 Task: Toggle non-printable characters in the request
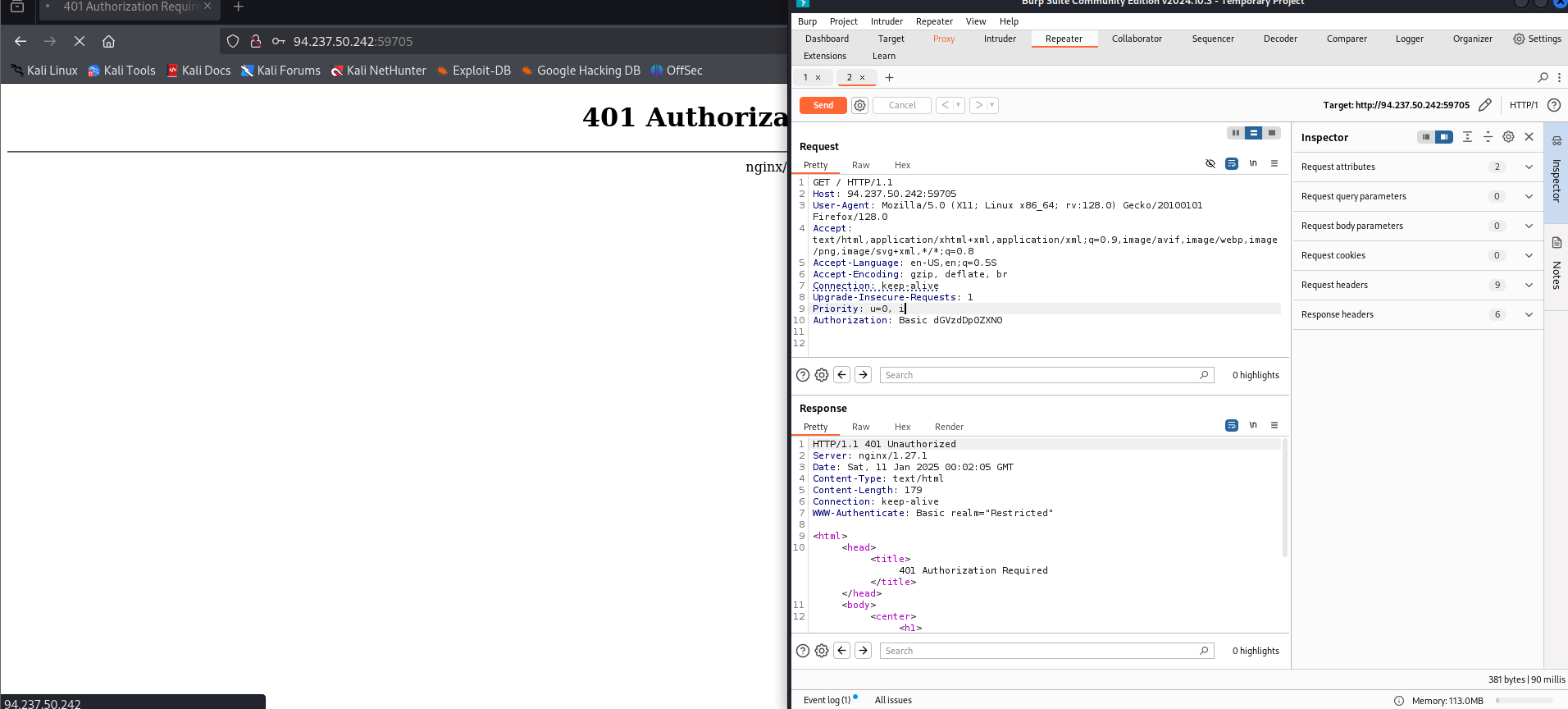(x=1253, y=164)
